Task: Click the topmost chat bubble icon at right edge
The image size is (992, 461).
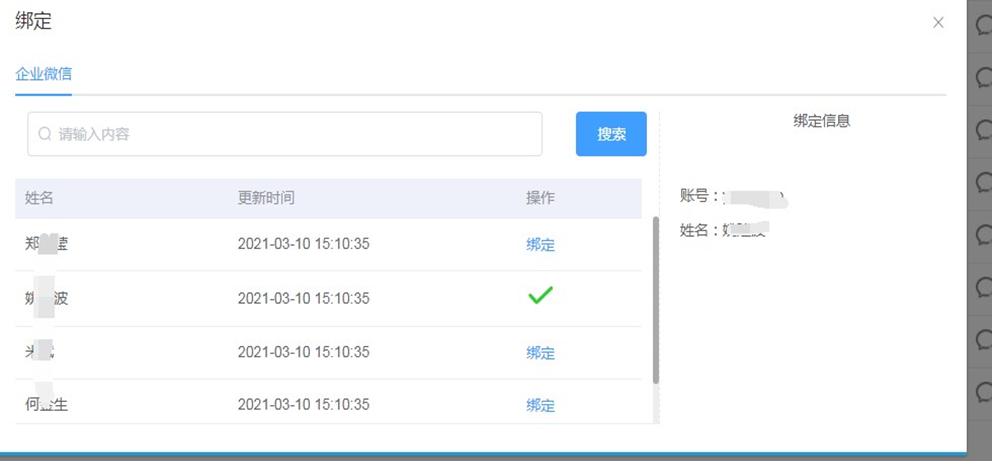Action: (x=982, y=29)
